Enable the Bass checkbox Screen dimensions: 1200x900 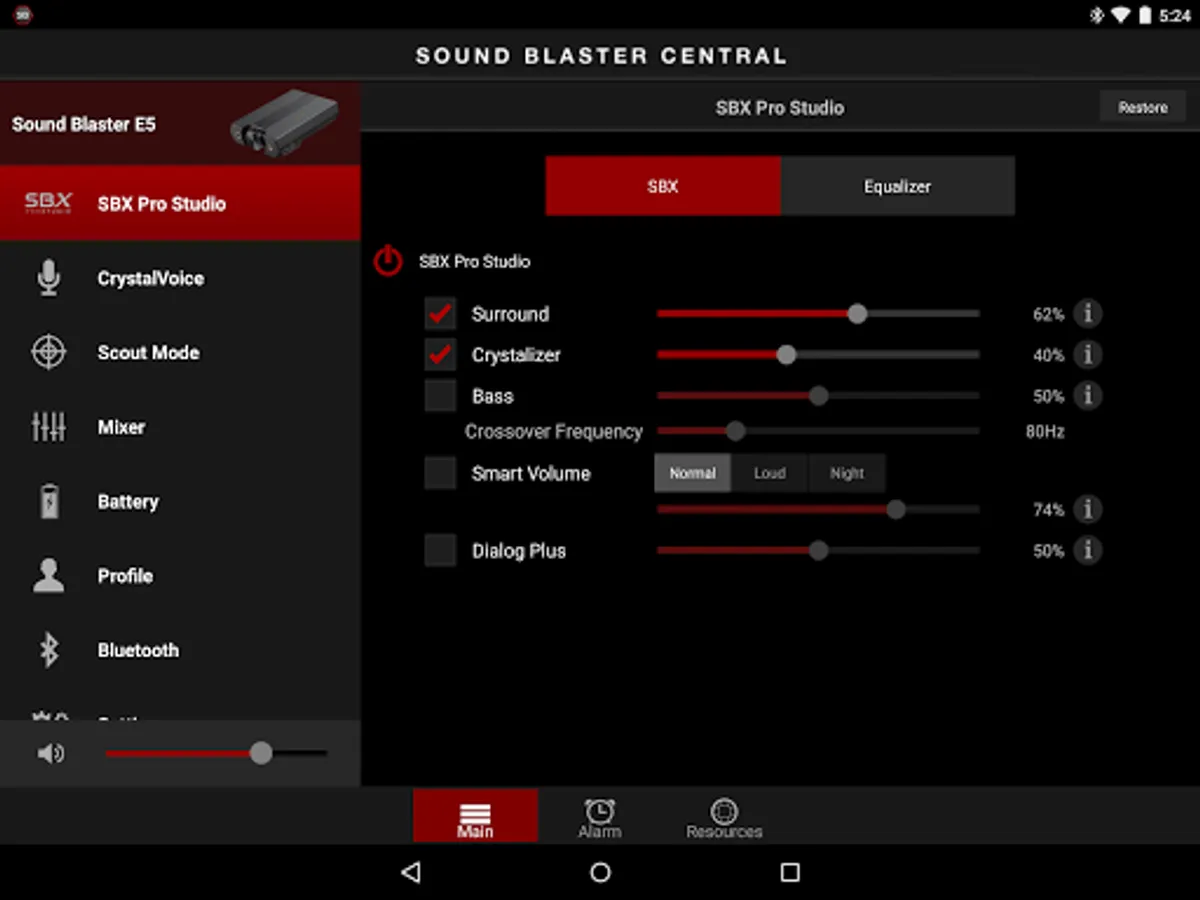coord(440,396)
